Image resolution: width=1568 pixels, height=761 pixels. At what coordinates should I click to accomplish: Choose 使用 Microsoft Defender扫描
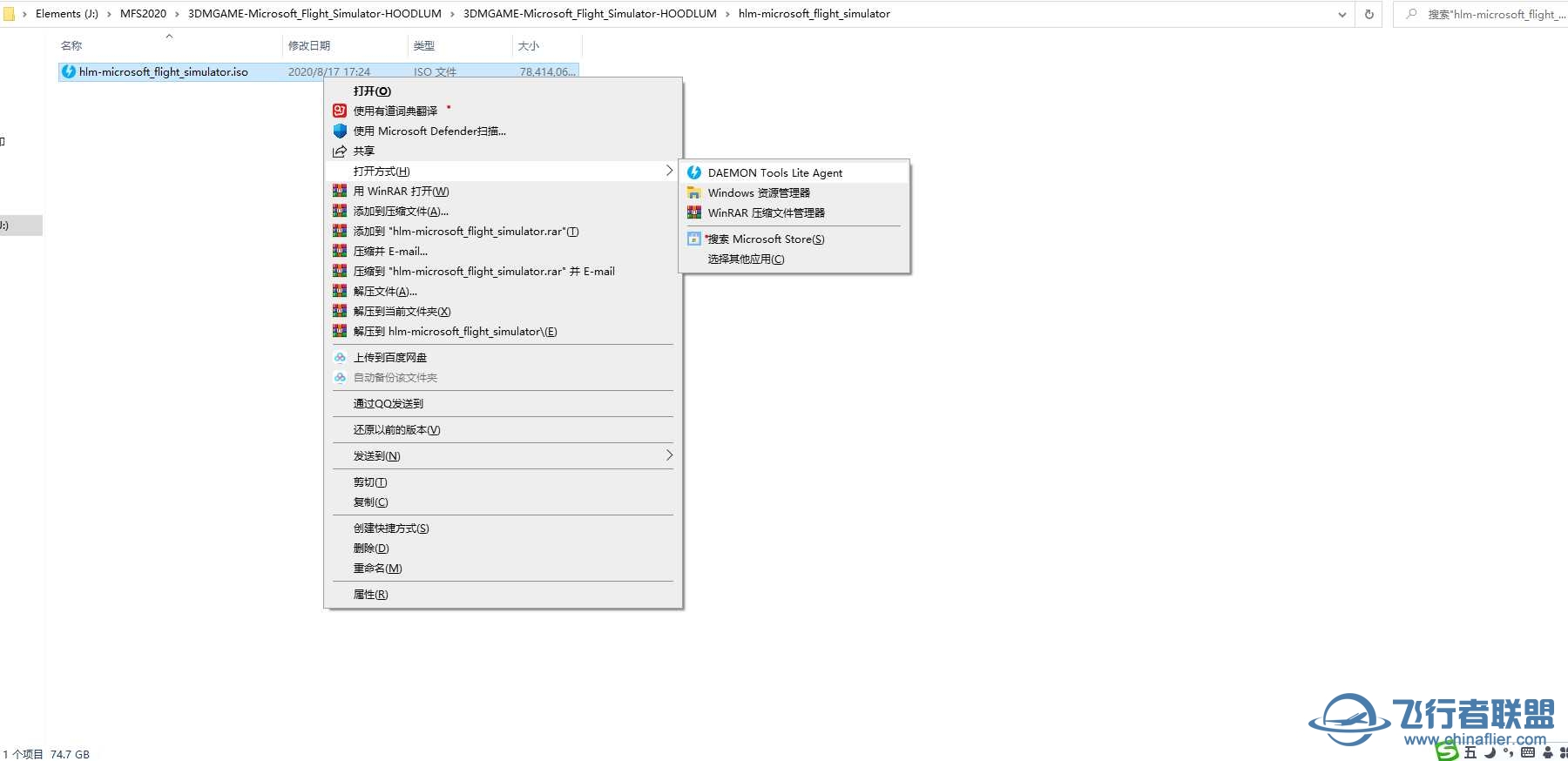(503, 131)
